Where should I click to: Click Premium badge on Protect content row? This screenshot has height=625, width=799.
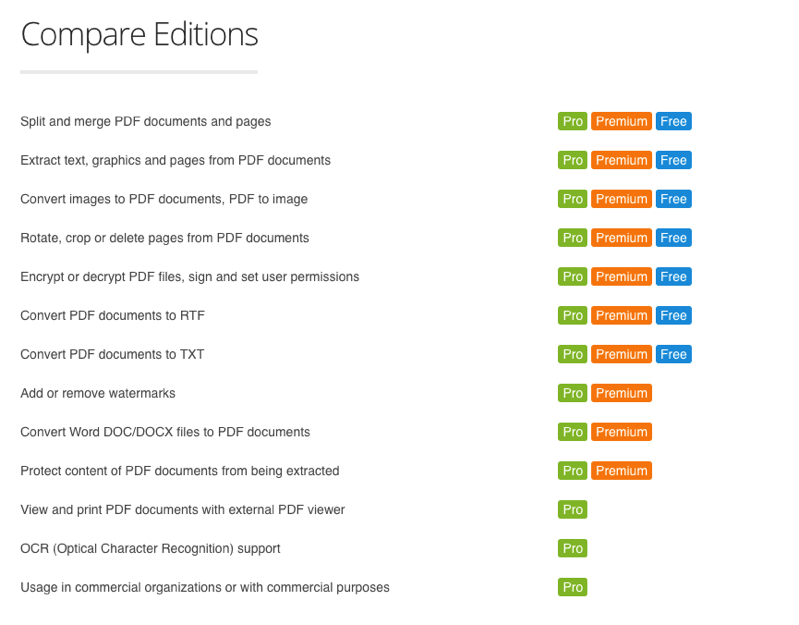tap(621, 471)
